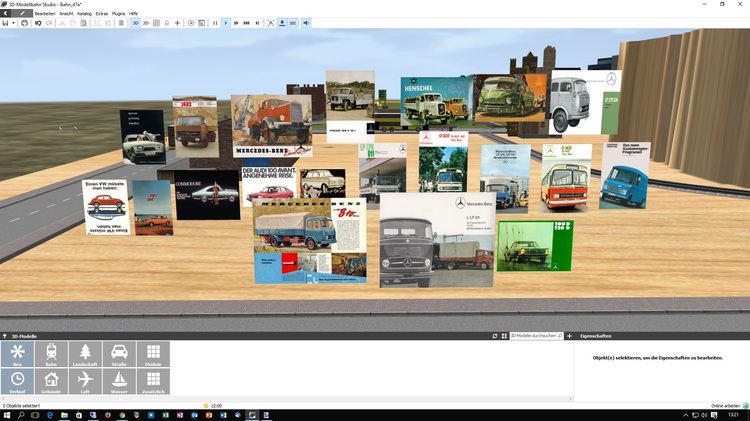
Task: Click the catalog horizontal scrollbar right arrow
Action: click(570, 398)
